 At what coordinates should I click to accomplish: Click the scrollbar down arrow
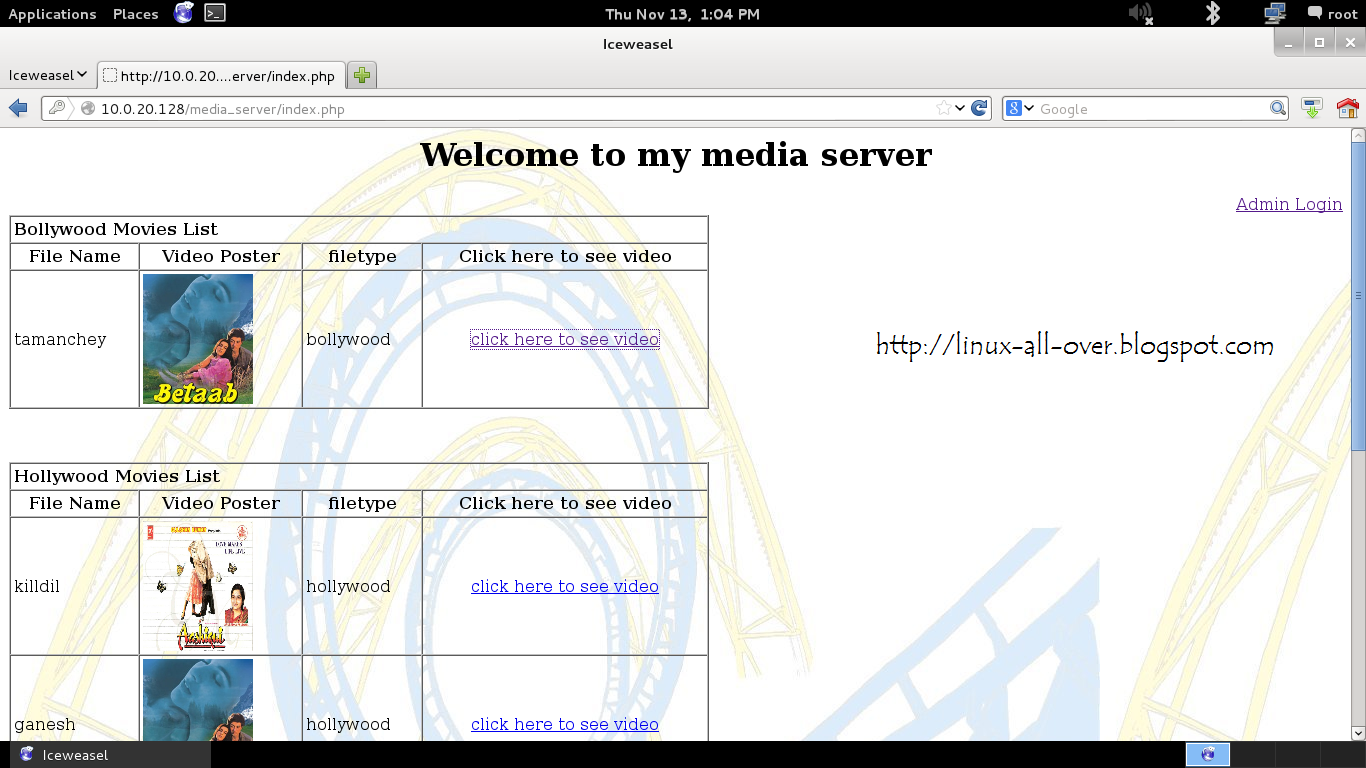(x=1358, y=733)
